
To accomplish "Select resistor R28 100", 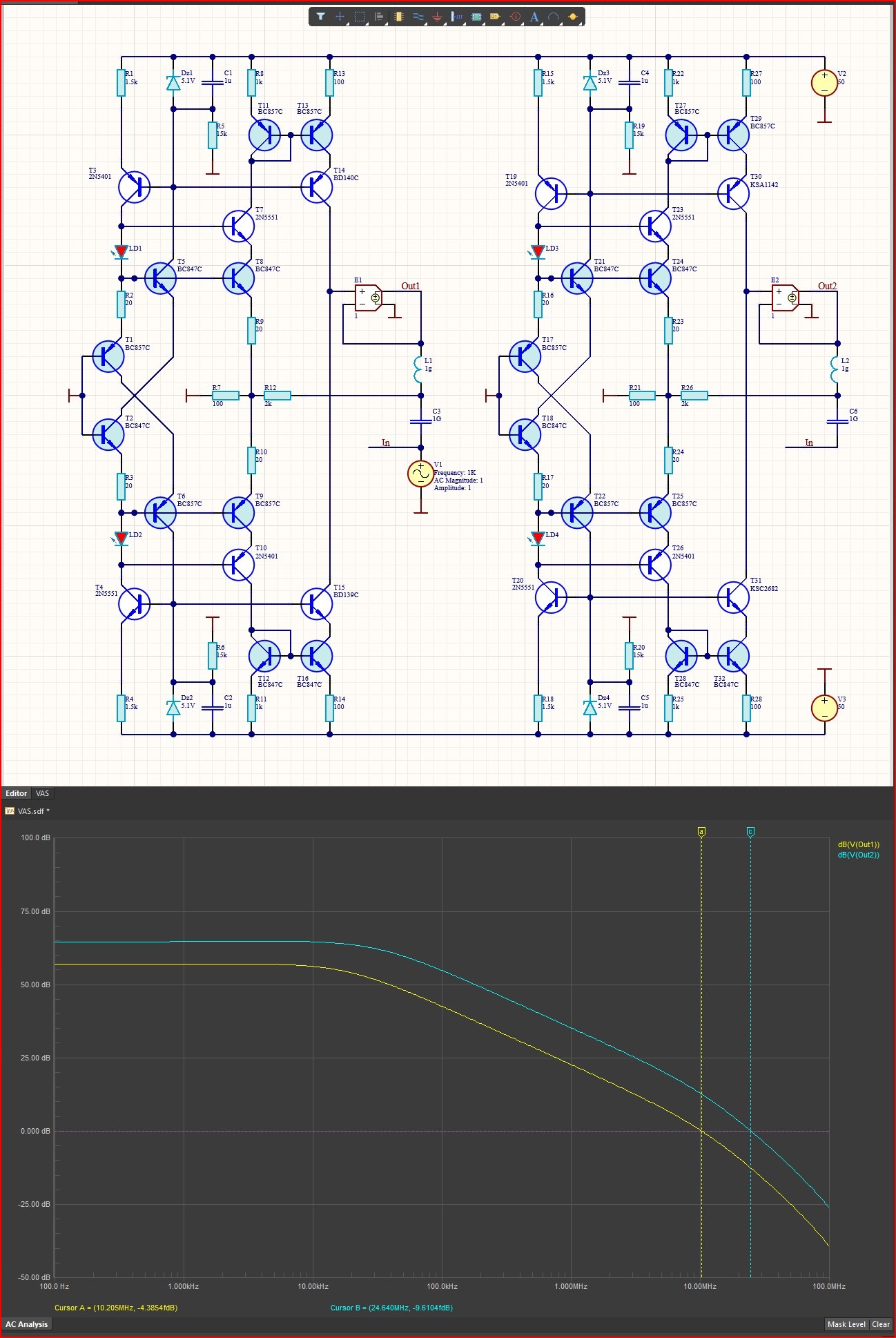I will 746,708.
